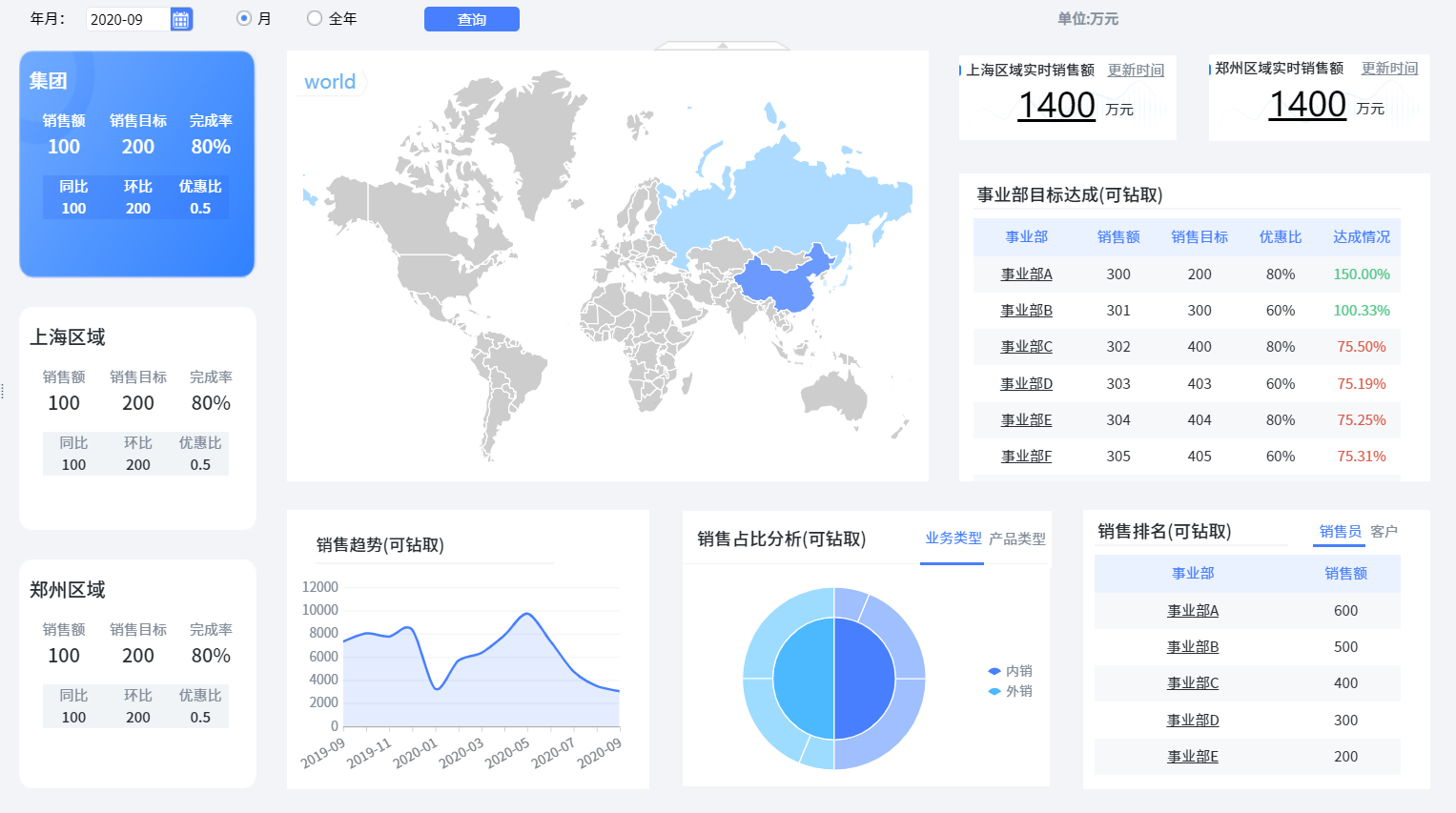Select the 月 radio button

tap(244, 18)
